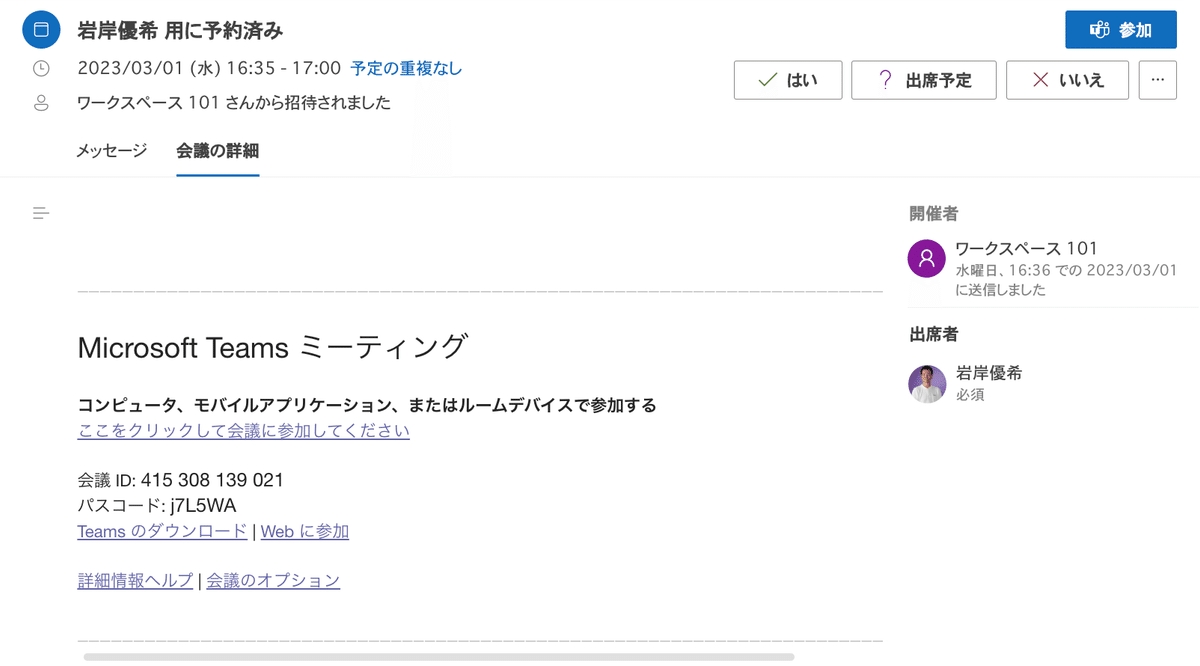This screenshot has width=1200, height=666.
Task: Click the Web に参加 link
Action: coord(305,531)
